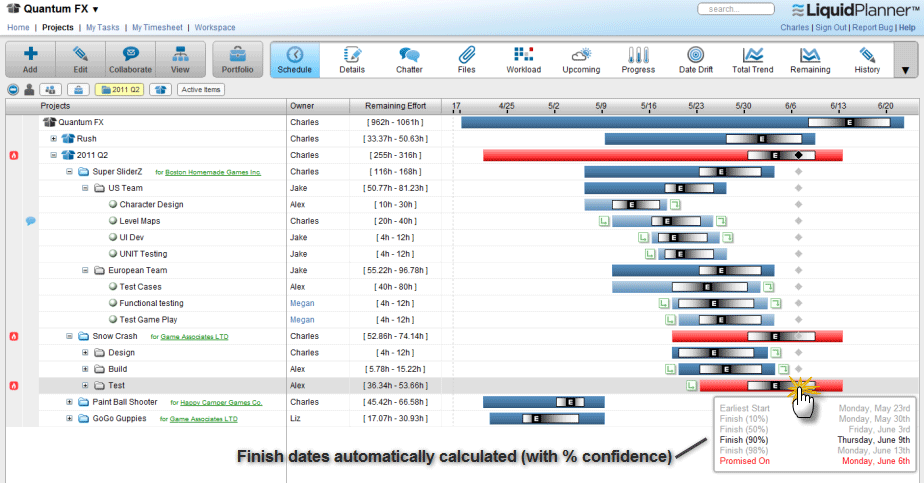Expand the Rush package row
The image size is (924, 483).
54,138
